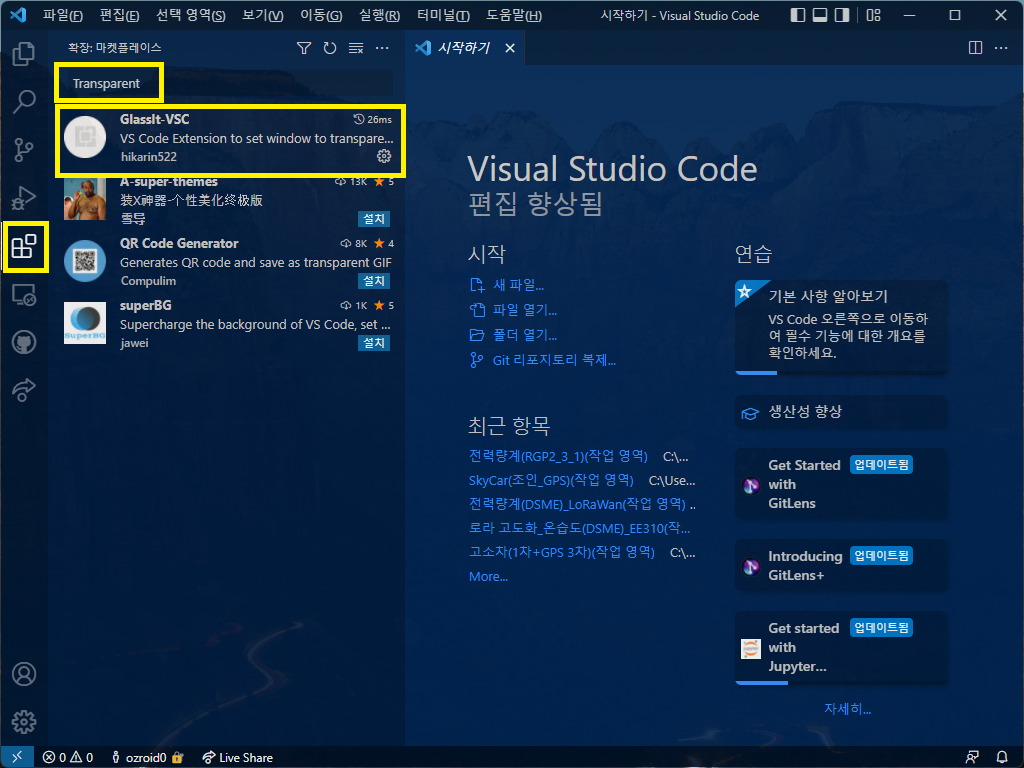Open the feedback icon in the status bar
Viewport: 1024px width, 768px height.
(972, 757)
